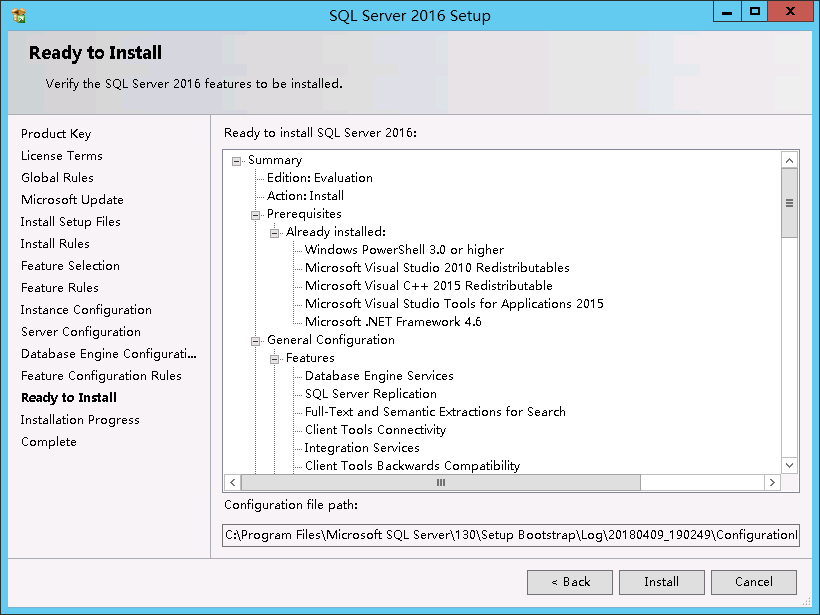Select the Product Key step
The height and width of the screenshot is (615, 820).
point(56,134)
